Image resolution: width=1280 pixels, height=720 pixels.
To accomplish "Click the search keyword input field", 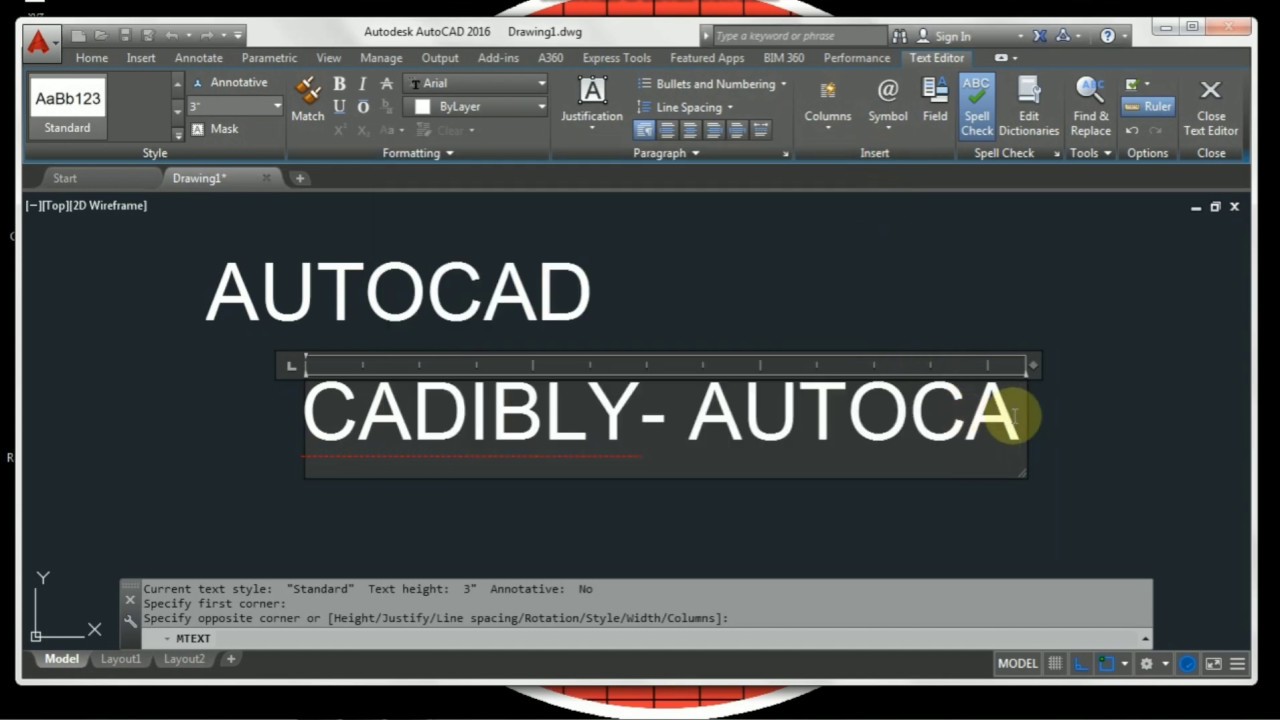I will pos(798,36).
